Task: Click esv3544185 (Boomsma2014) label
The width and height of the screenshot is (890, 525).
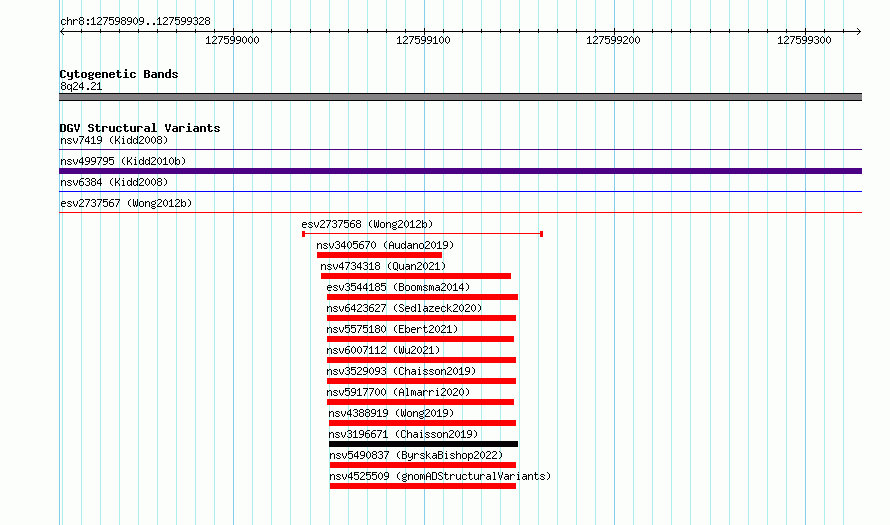Action: coord(398,287)
